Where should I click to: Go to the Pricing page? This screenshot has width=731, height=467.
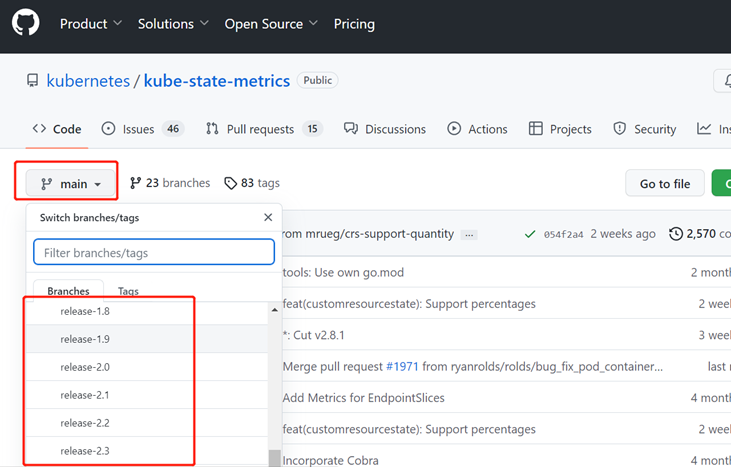coord(354,24)
